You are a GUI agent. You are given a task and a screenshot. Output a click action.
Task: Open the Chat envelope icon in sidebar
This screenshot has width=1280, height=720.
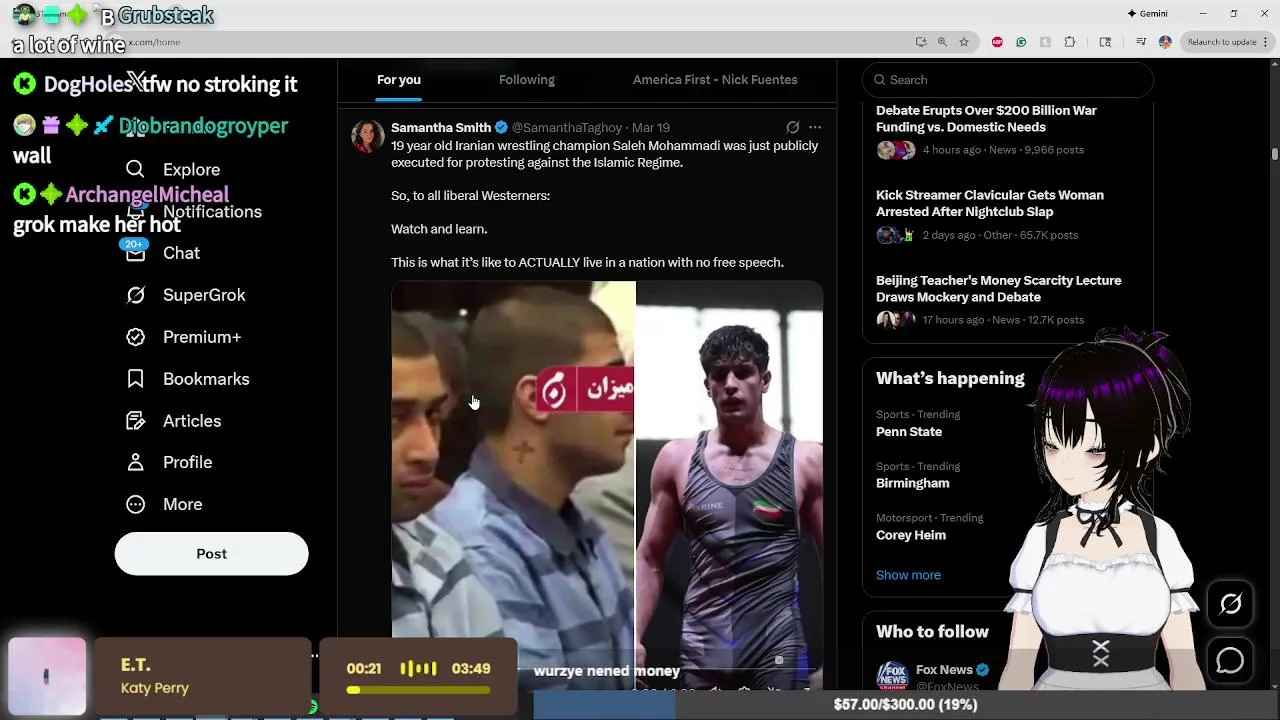[x=135, y=253]
